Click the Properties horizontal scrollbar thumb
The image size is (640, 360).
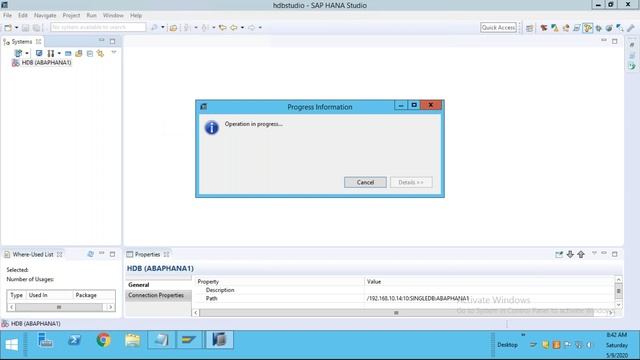point(396,313)
